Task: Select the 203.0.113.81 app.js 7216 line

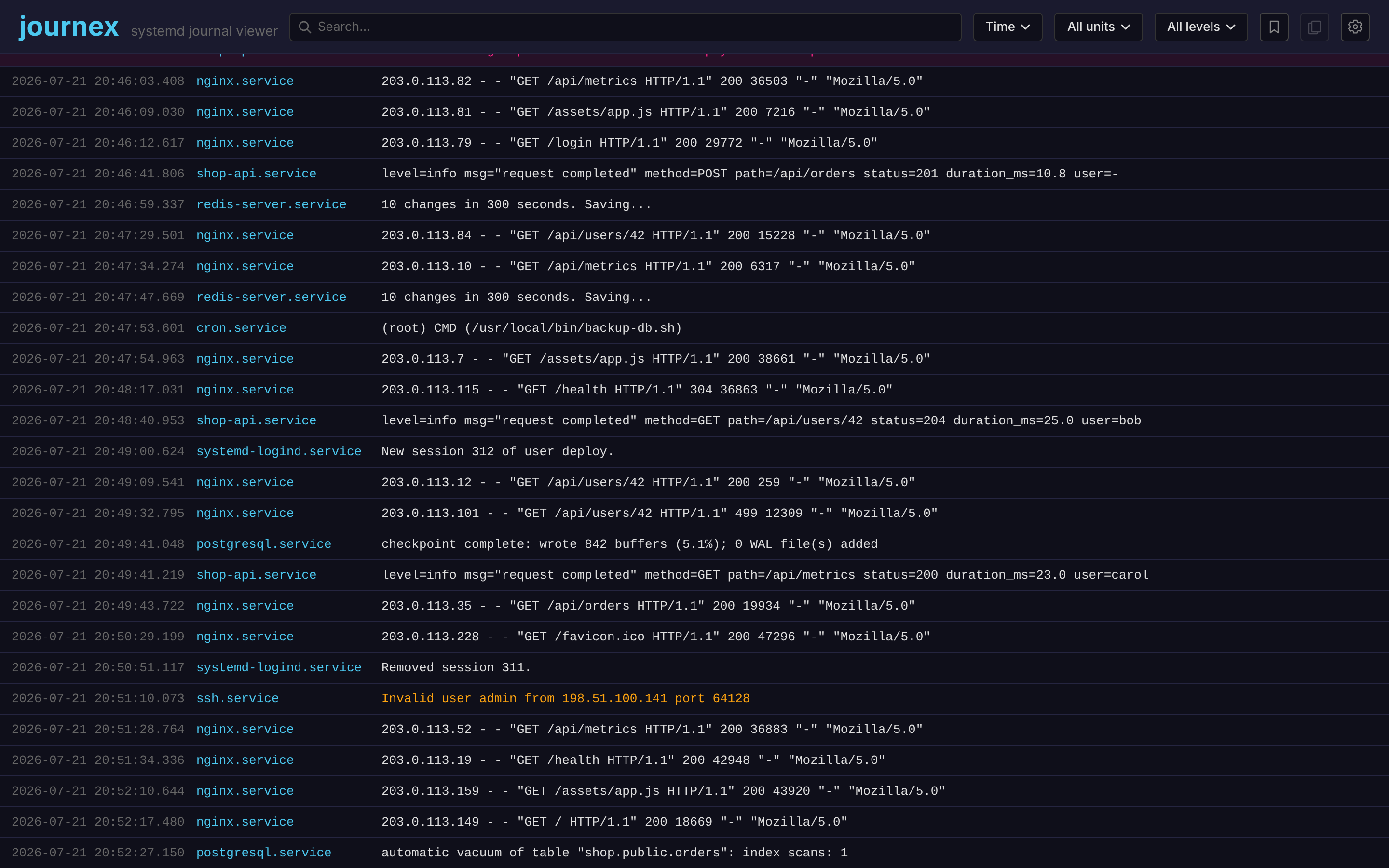Action: click(x=656, y=112)
